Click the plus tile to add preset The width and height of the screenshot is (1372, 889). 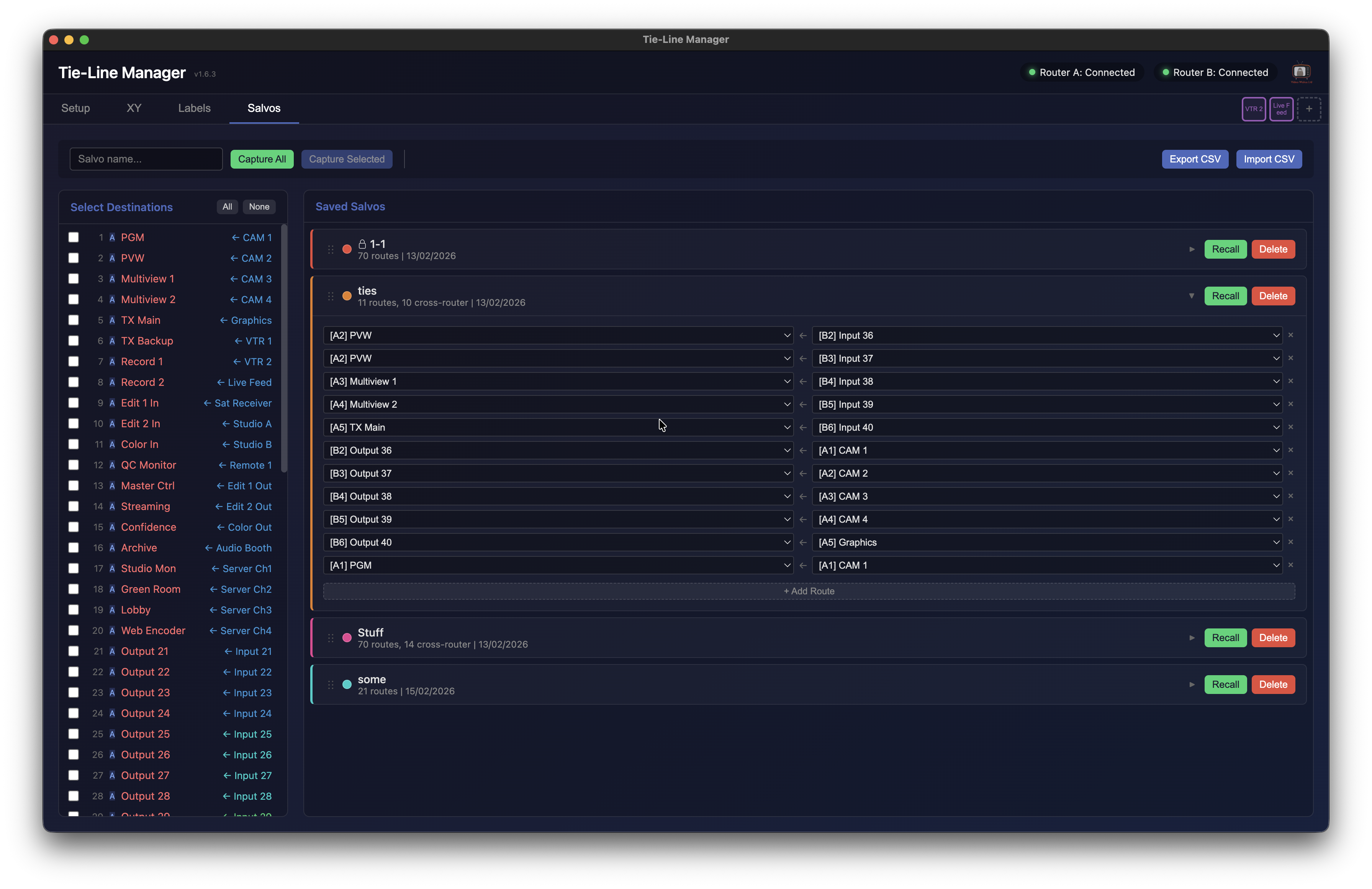click(1308, 109)
